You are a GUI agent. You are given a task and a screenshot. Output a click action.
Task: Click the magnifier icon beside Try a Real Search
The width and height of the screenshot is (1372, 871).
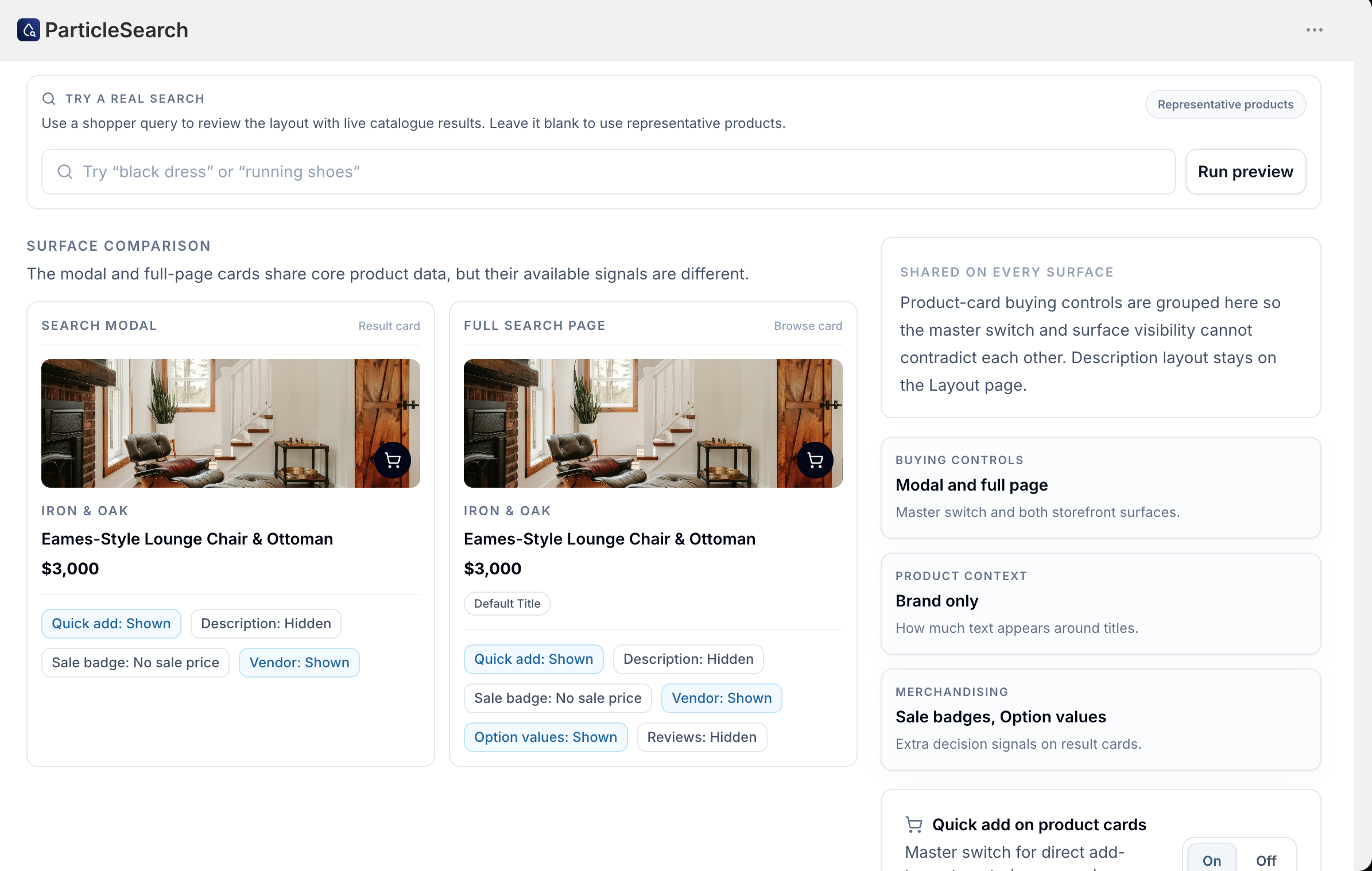click(x=49, y=99)
